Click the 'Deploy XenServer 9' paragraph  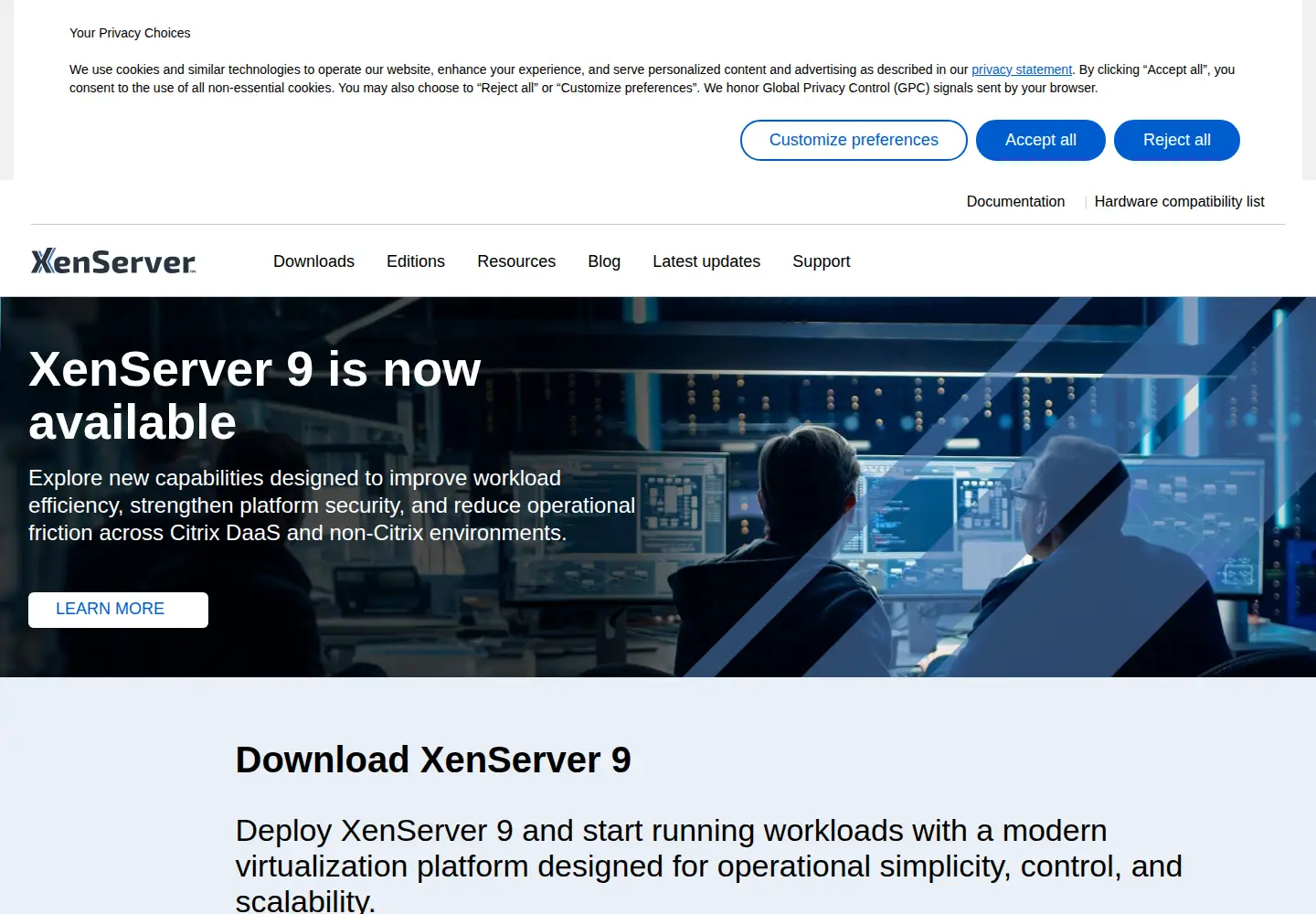coord(709,866)
